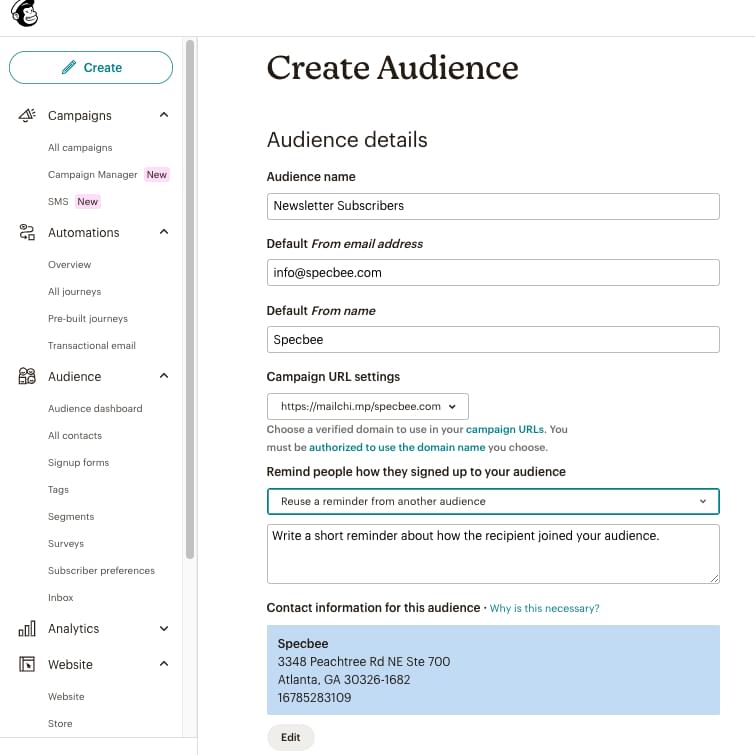The height and width of the screenshot is (755, 755).
Task: Expand the Analytics section chevron
Action: click(164, 629)
